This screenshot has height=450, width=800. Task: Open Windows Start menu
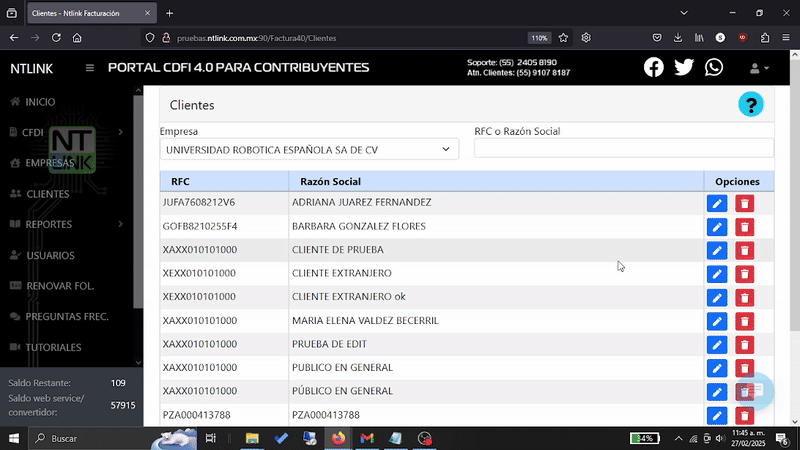point(14,438)
